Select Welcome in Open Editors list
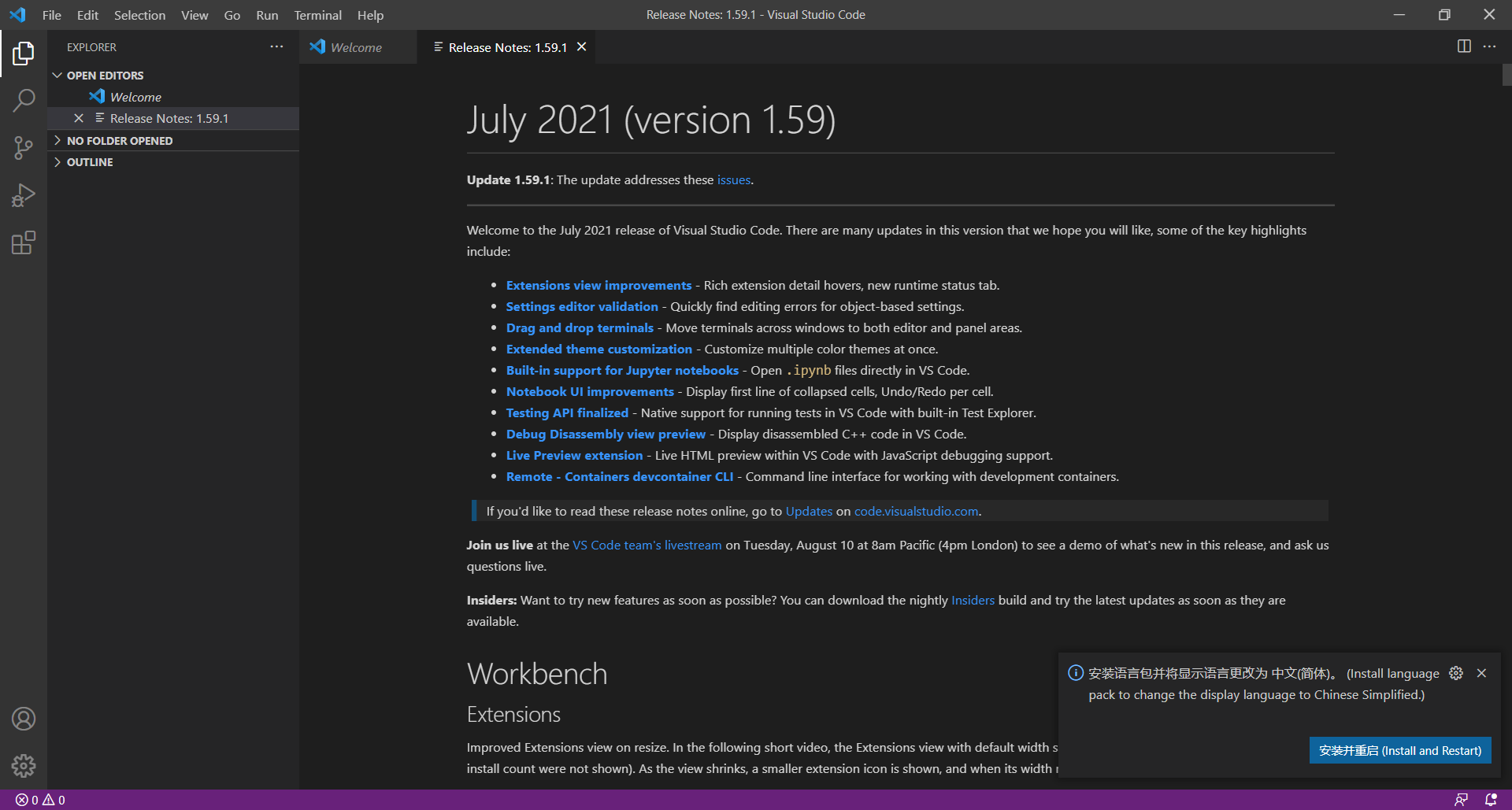 (173, 97)
